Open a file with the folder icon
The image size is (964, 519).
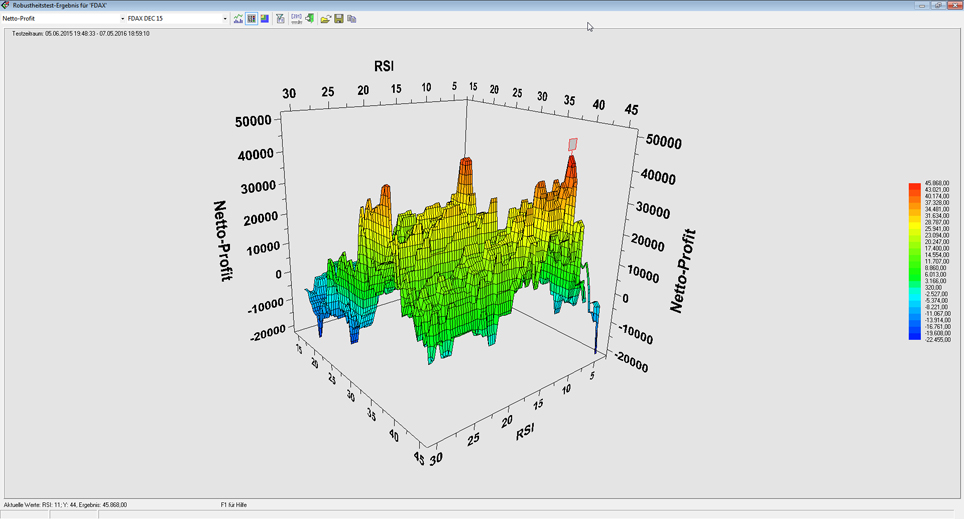point(325,18)
